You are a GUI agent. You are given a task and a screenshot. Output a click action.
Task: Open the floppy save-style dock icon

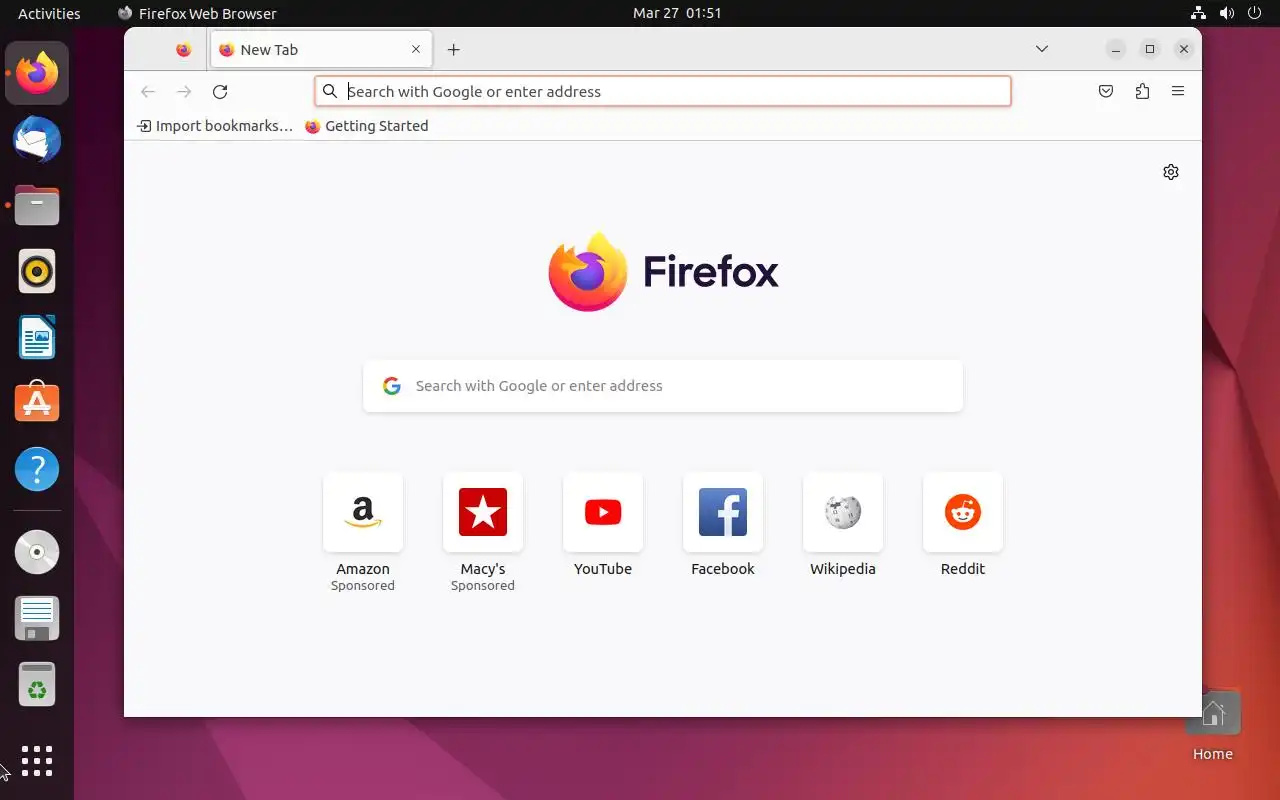click(x=37, y=618)
